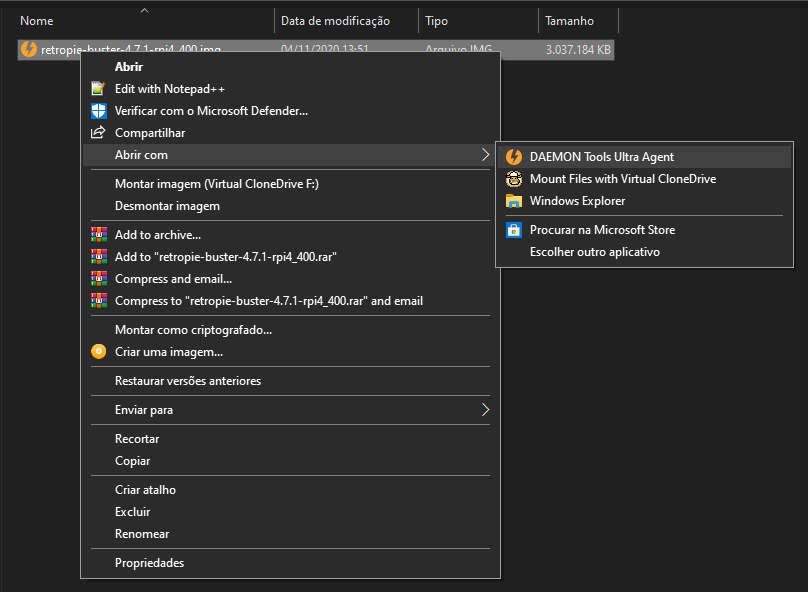
Task: Click the Windows Explorer folder icon
Action: pyautogui.click(x=514, y=201)
